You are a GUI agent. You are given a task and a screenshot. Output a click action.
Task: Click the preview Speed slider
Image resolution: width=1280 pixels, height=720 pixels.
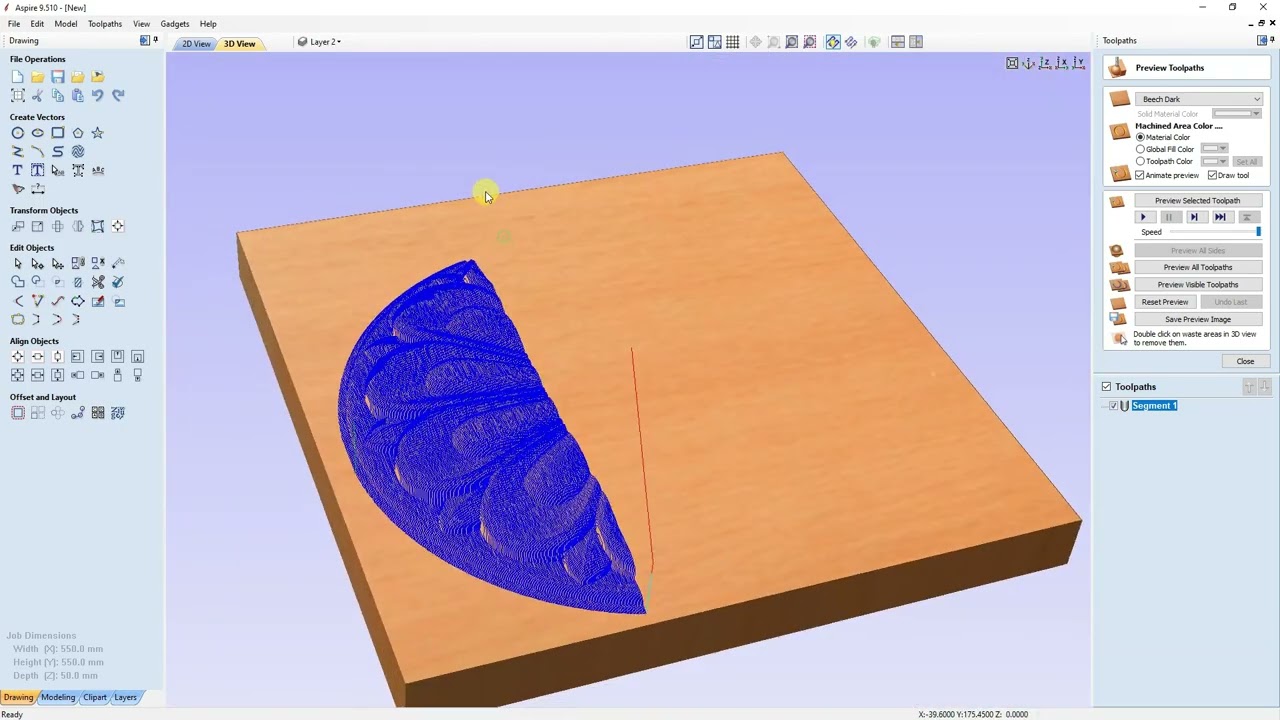tap(1215, 232)
